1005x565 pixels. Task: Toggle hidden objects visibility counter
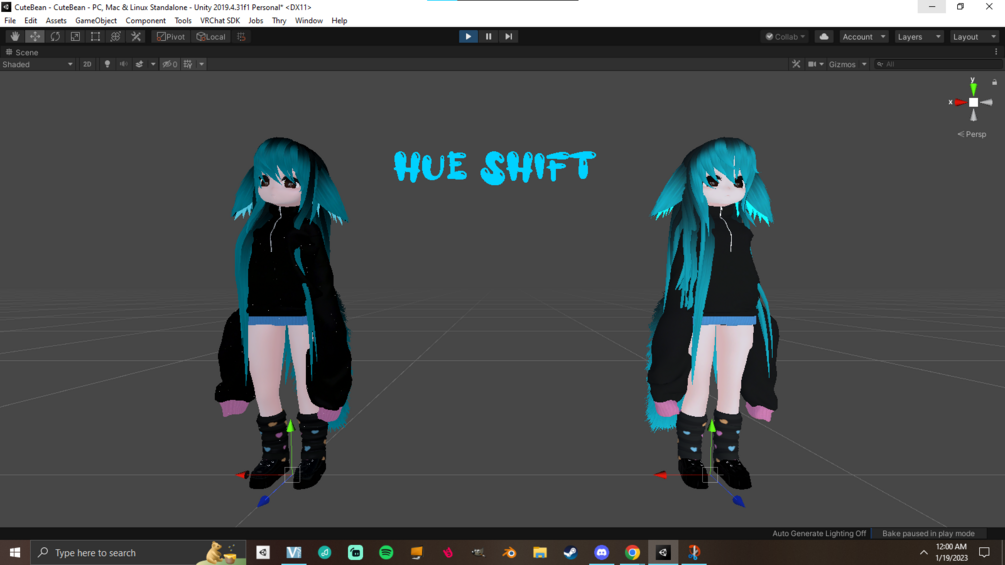170,64
